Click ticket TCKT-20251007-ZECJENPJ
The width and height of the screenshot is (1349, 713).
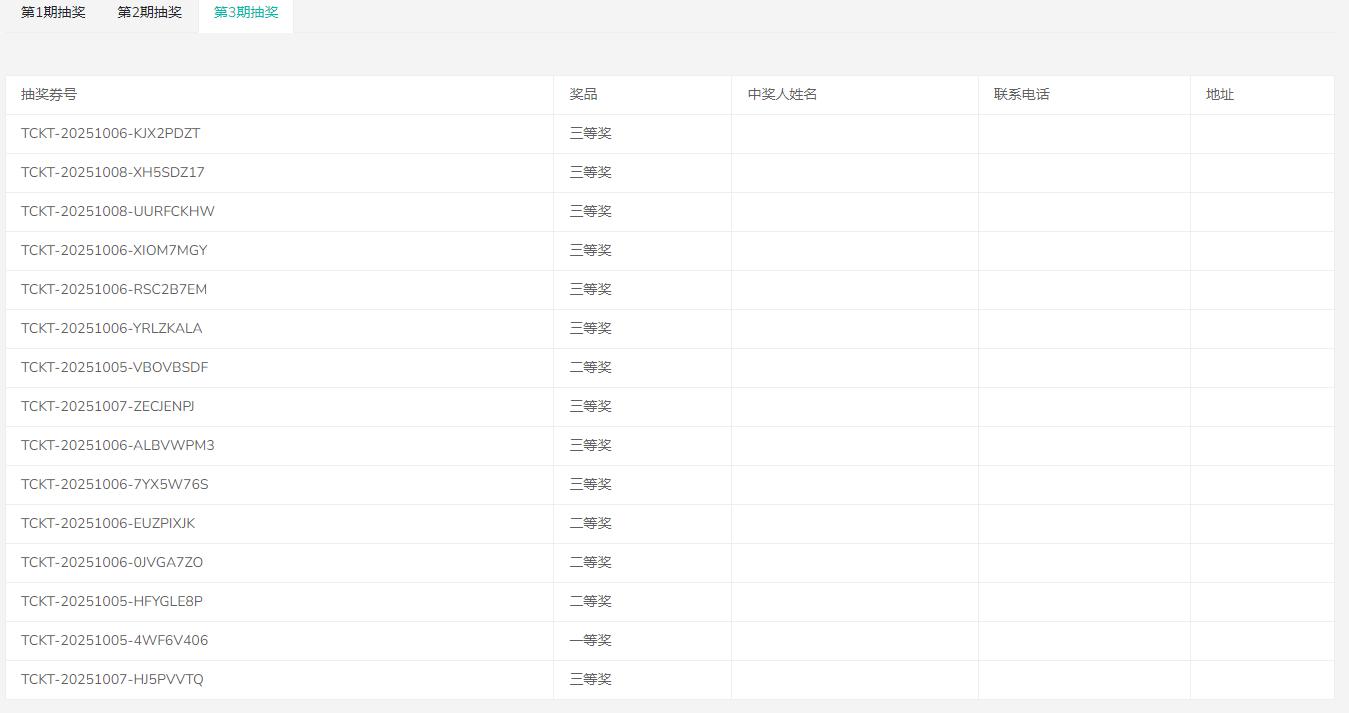tap(108, 407)
